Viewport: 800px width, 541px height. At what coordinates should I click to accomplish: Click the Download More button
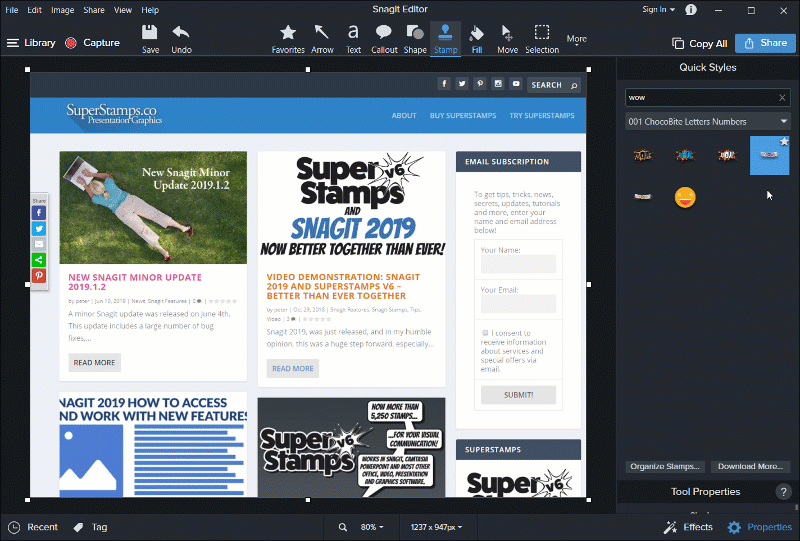(750, 466)
